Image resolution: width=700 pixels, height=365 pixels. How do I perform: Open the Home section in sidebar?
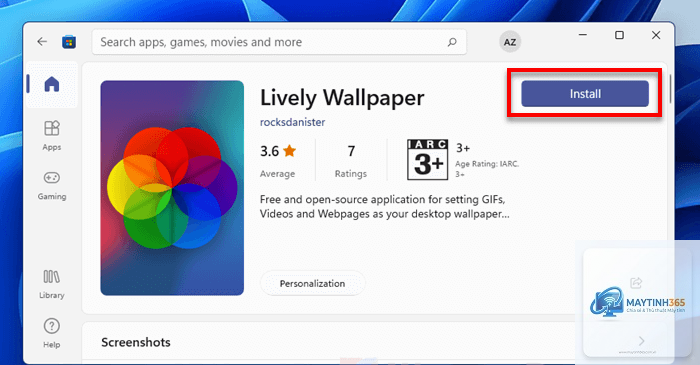(52, 84)
